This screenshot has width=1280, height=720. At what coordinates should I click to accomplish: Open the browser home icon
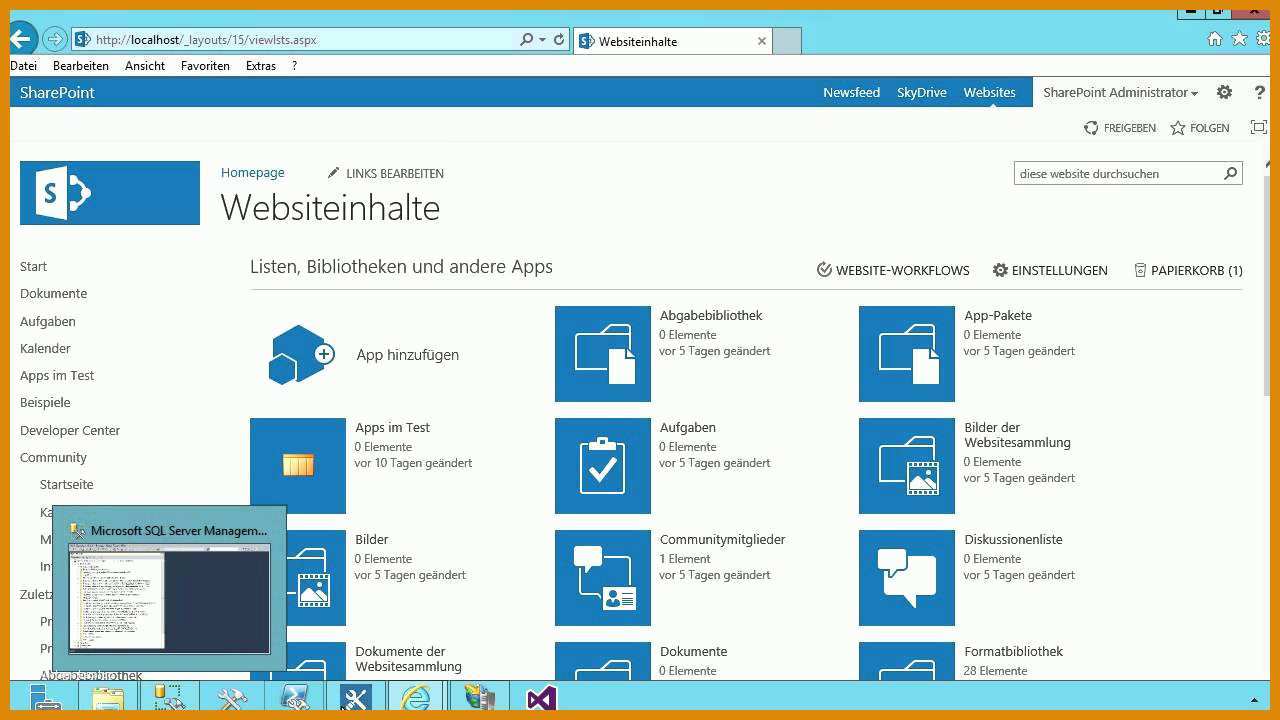click(x=1214, y=39)
